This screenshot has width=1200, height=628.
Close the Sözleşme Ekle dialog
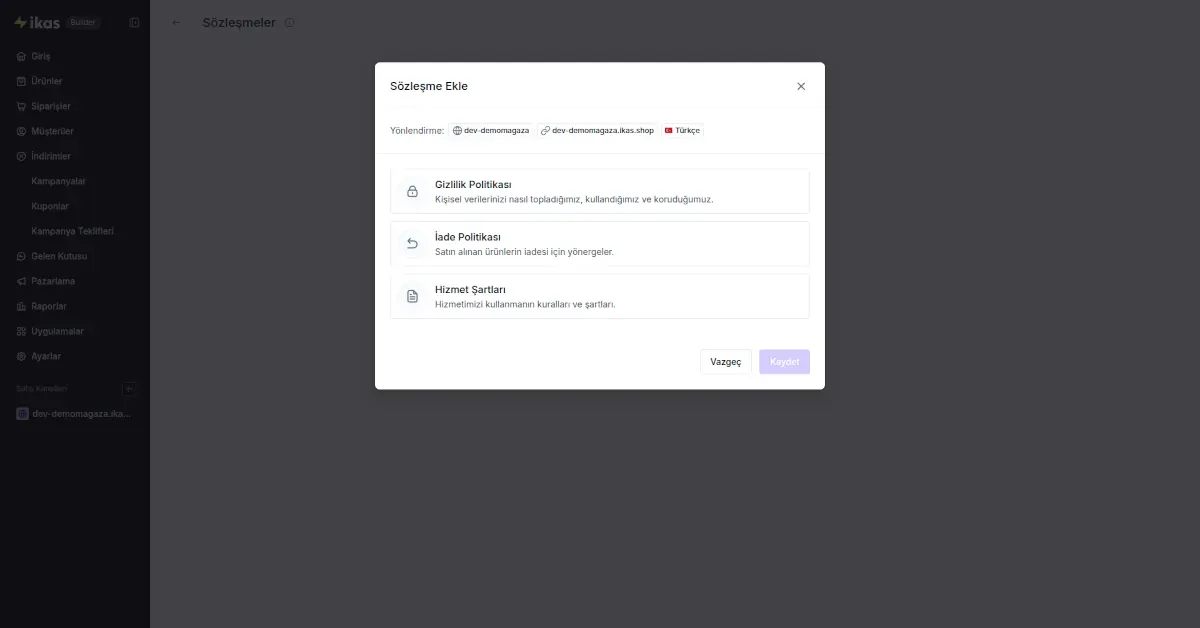click(x=801, y=86)
